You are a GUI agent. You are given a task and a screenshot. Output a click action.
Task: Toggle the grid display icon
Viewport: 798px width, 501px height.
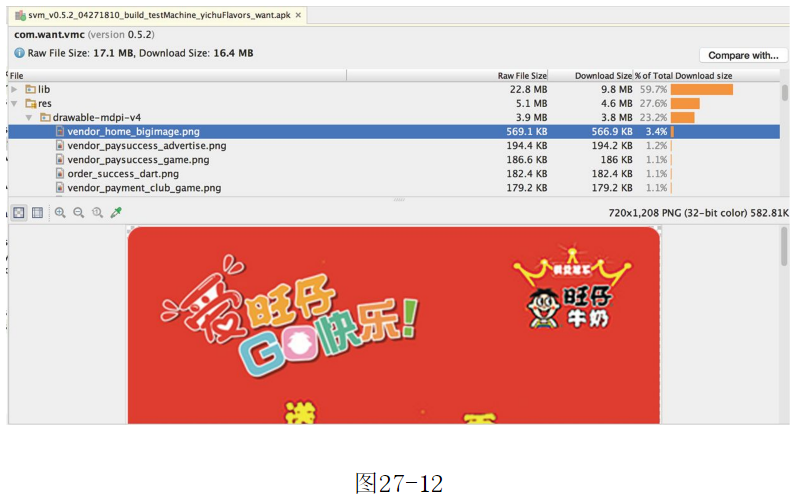(x=37, y=213)
